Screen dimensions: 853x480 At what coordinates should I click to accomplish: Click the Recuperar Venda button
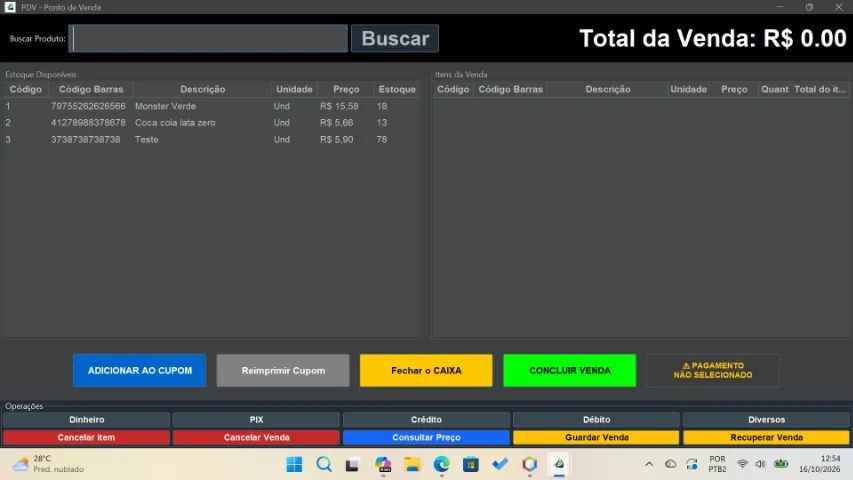point(767,438)
